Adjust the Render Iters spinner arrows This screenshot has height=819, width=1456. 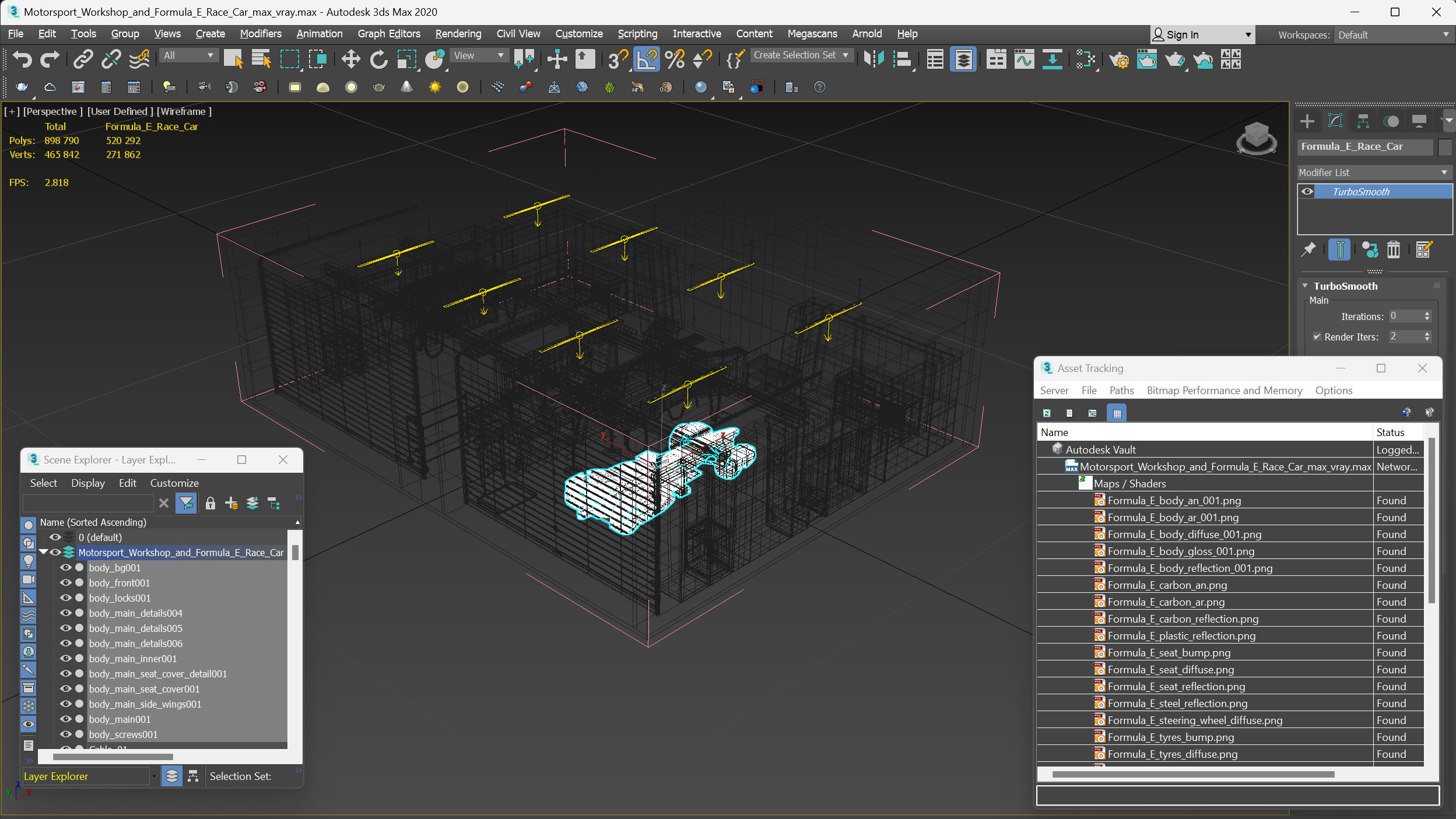[1427, 336]
